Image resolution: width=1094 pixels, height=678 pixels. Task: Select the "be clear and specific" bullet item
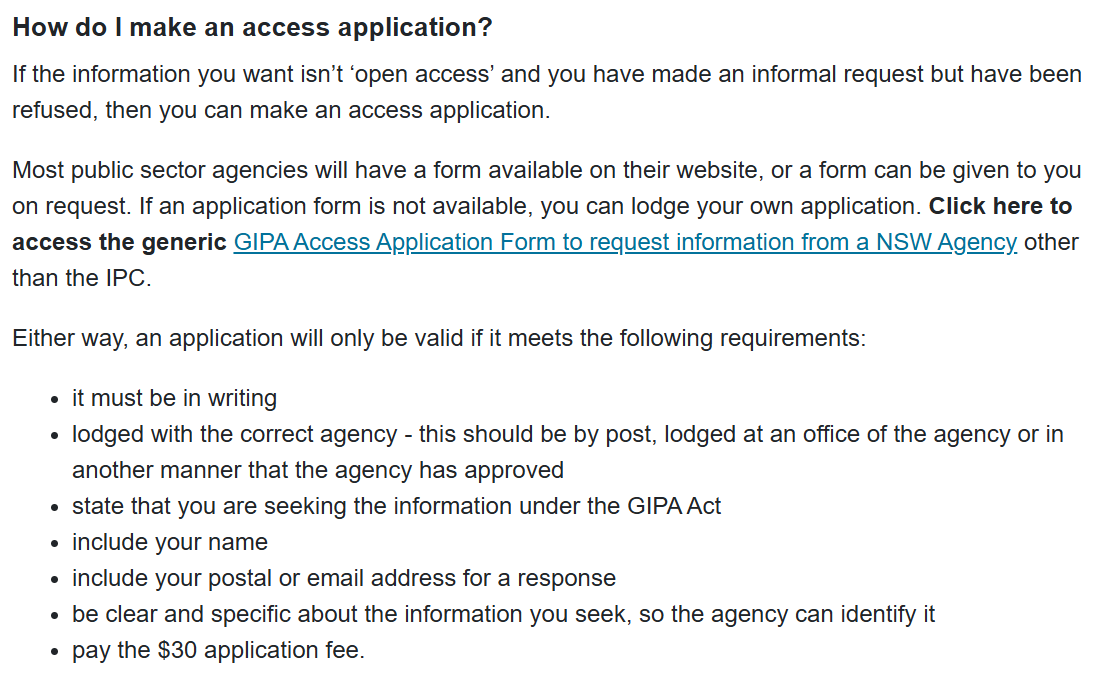[x=503, y=614]
